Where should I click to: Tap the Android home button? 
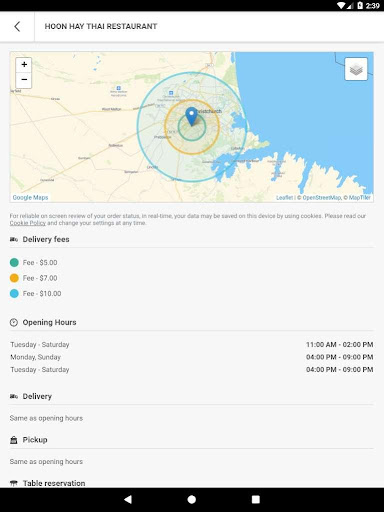coord(192,499)
